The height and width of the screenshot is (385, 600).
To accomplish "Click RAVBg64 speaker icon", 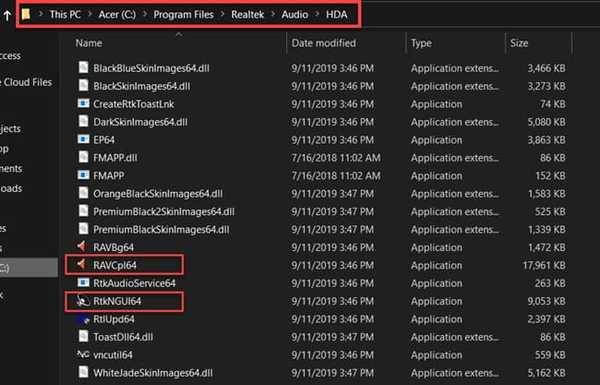I will point(82,246).
